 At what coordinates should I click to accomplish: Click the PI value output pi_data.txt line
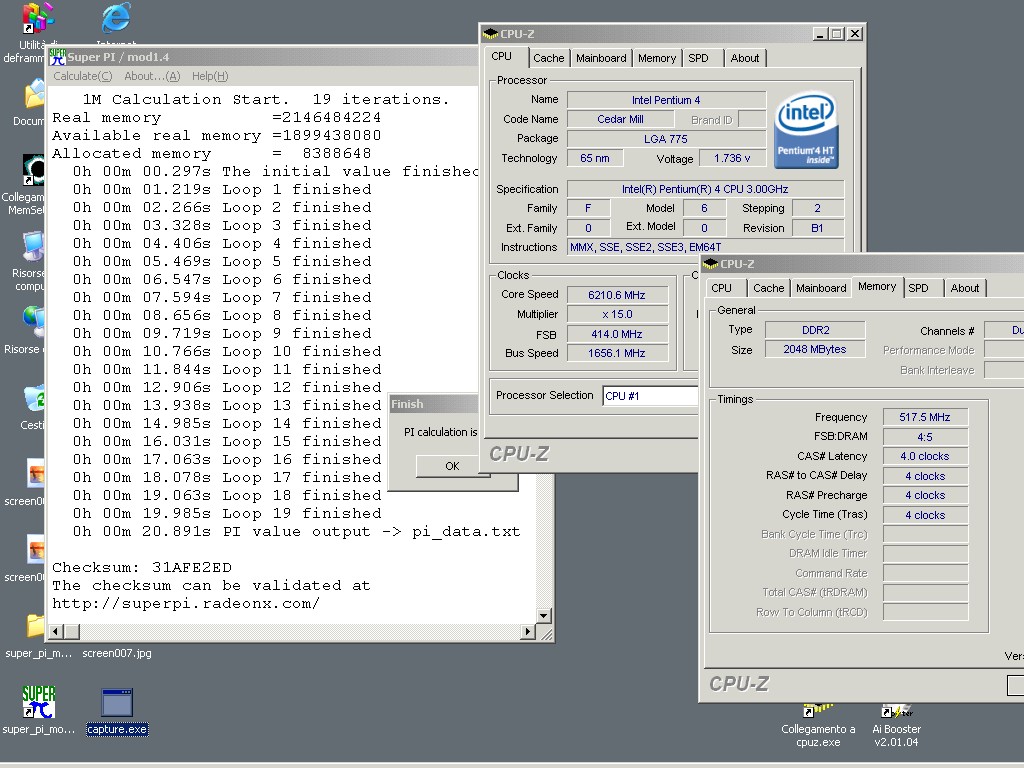point(296,532)
